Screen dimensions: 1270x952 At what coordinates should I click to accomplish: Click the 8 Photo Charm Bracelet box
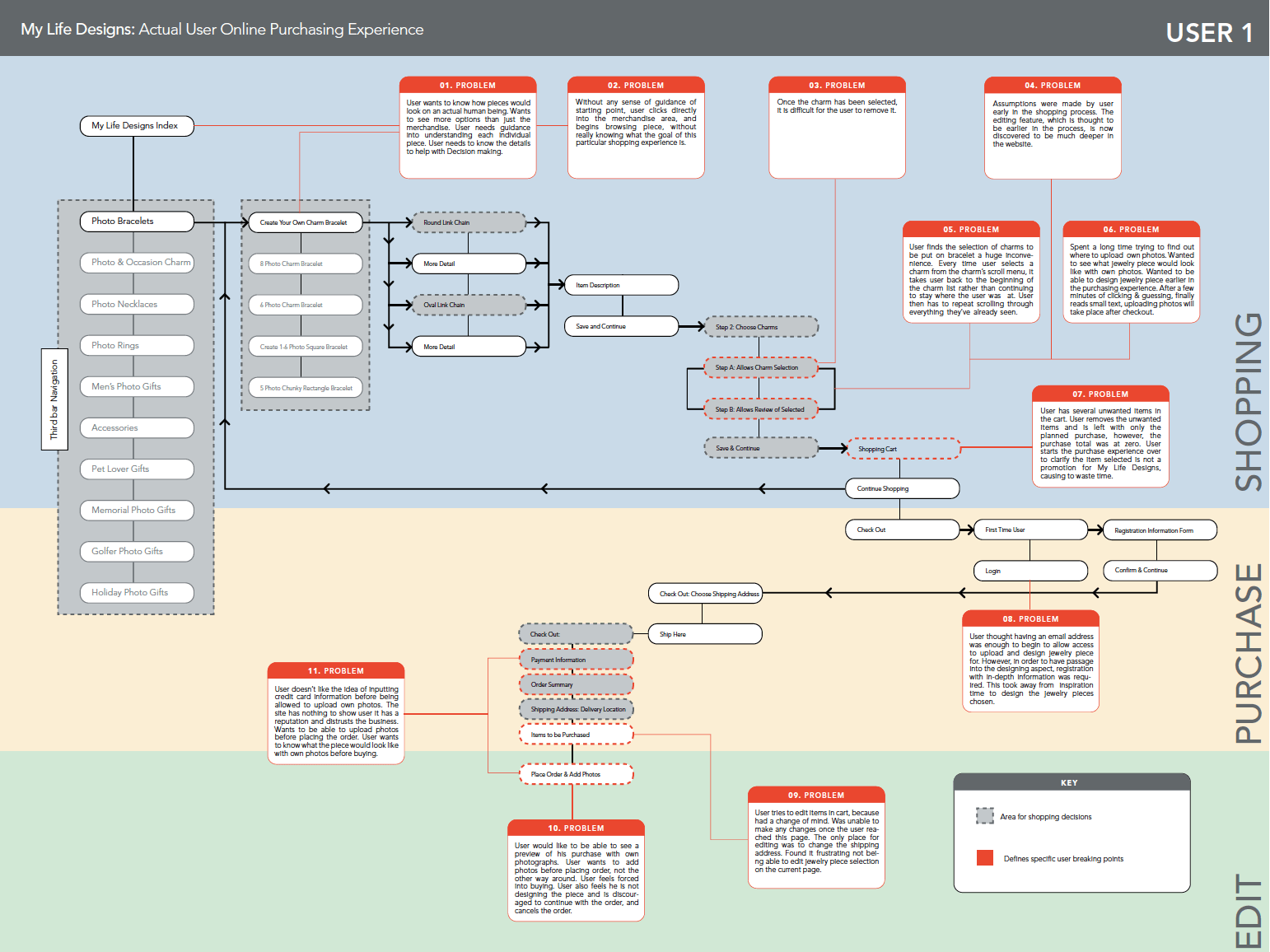(306, 264)
